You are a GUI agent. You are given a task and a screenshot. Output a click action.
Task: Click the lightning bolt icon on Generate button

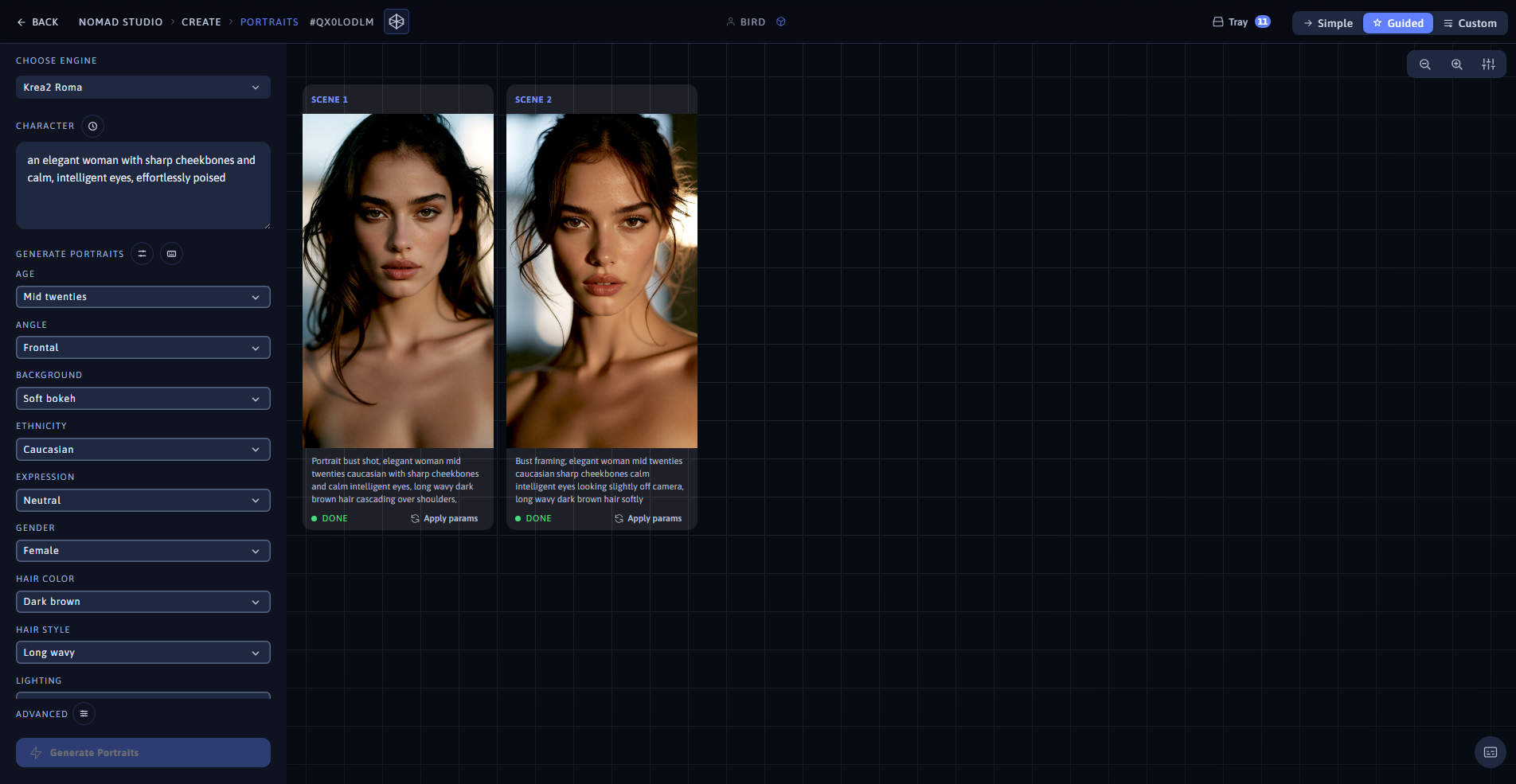(x=36, y=753)
